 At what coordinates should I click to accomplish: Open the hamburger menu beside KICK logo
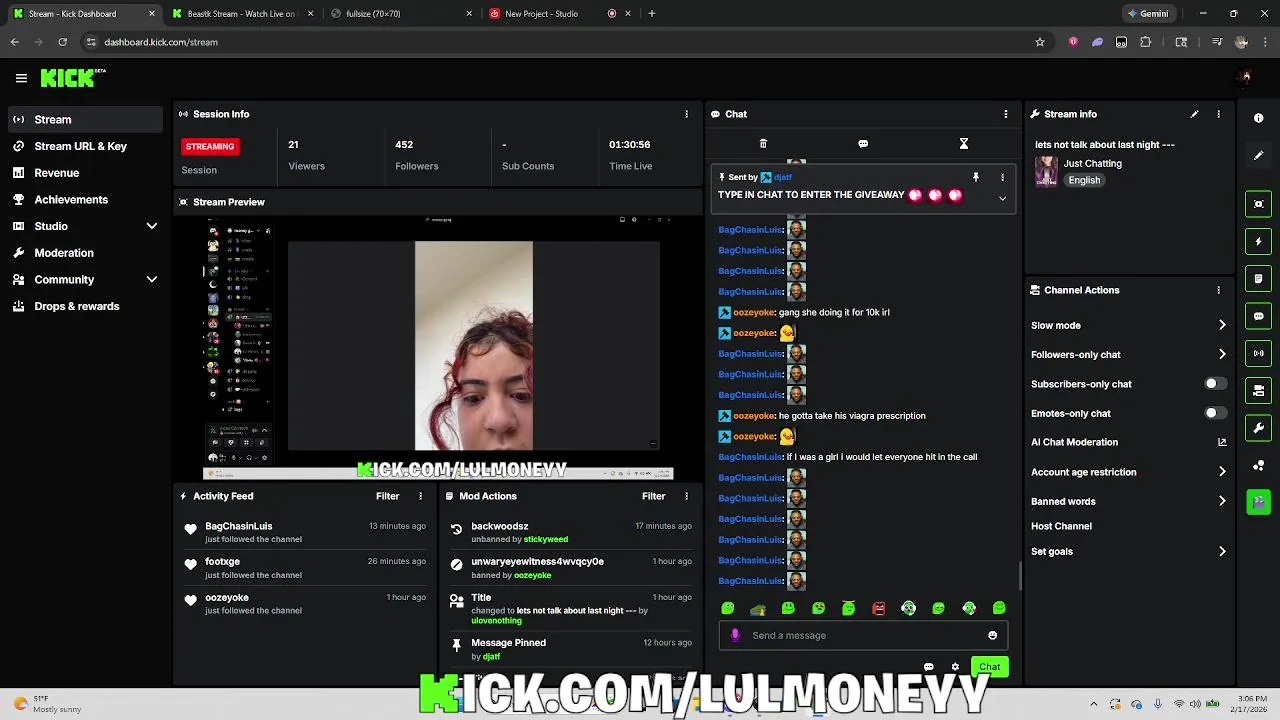coord(21,78)
